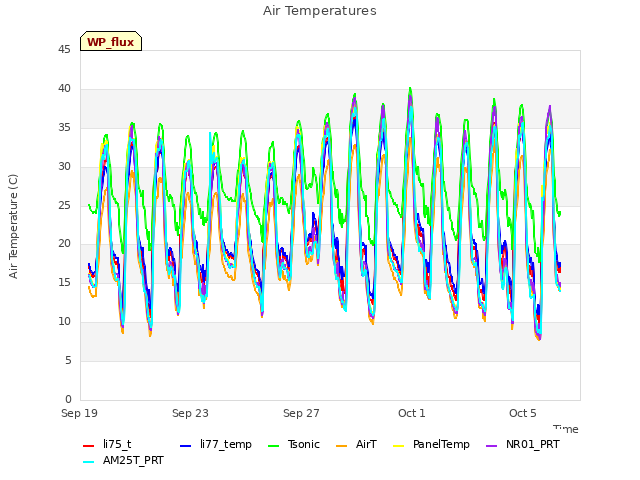Click the 0 y-axis tick label
Viewport: 640px width, 480px height.
pyautogui.click(x=68, y=399)
